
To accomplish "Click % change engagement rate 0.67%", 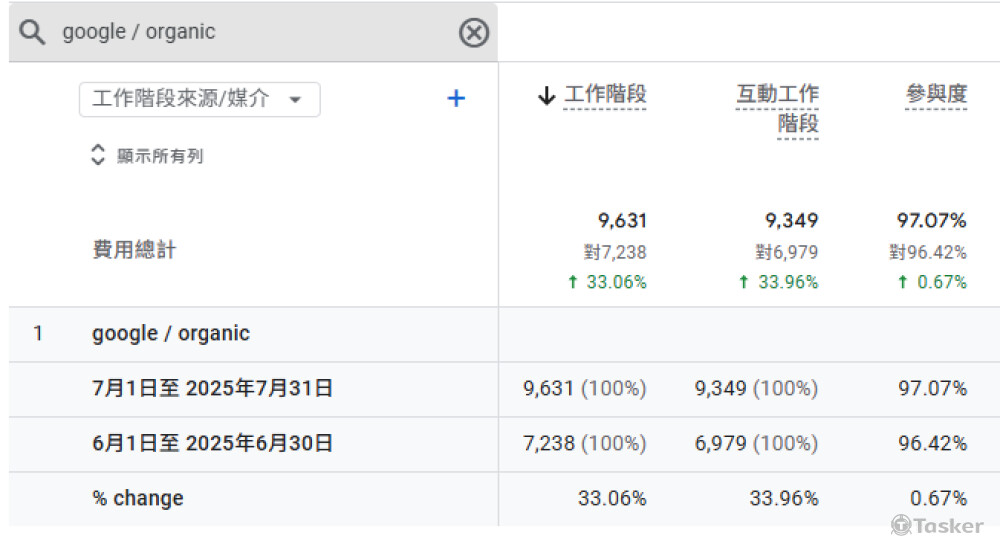I will pos(938,498).
